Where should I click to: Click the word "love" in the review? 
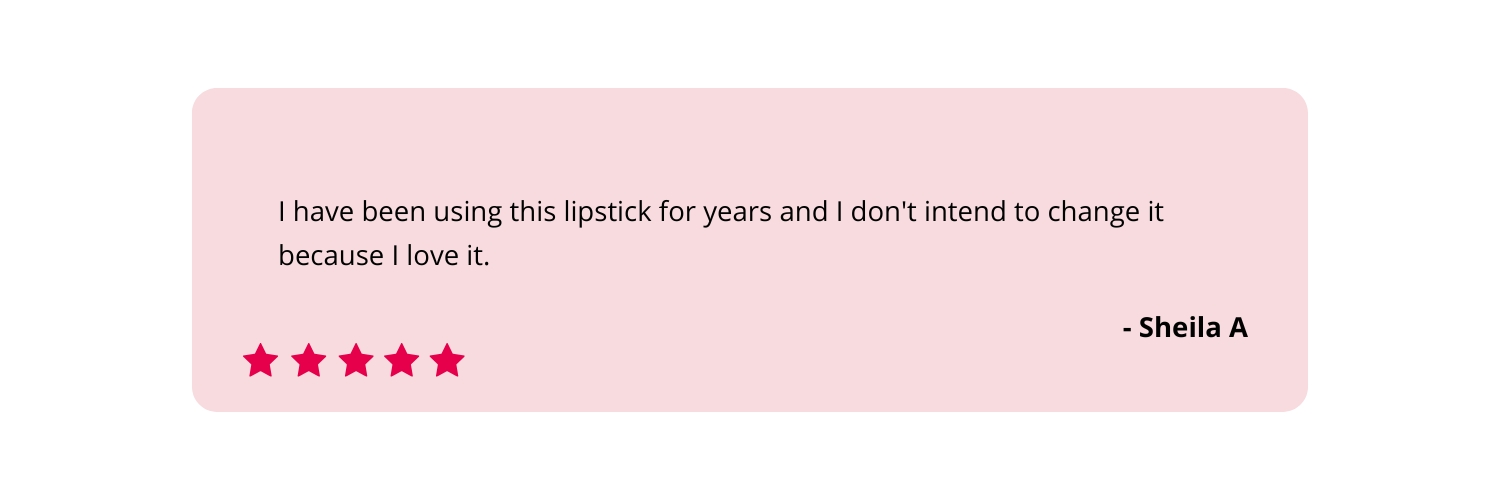tap(430, 256)
